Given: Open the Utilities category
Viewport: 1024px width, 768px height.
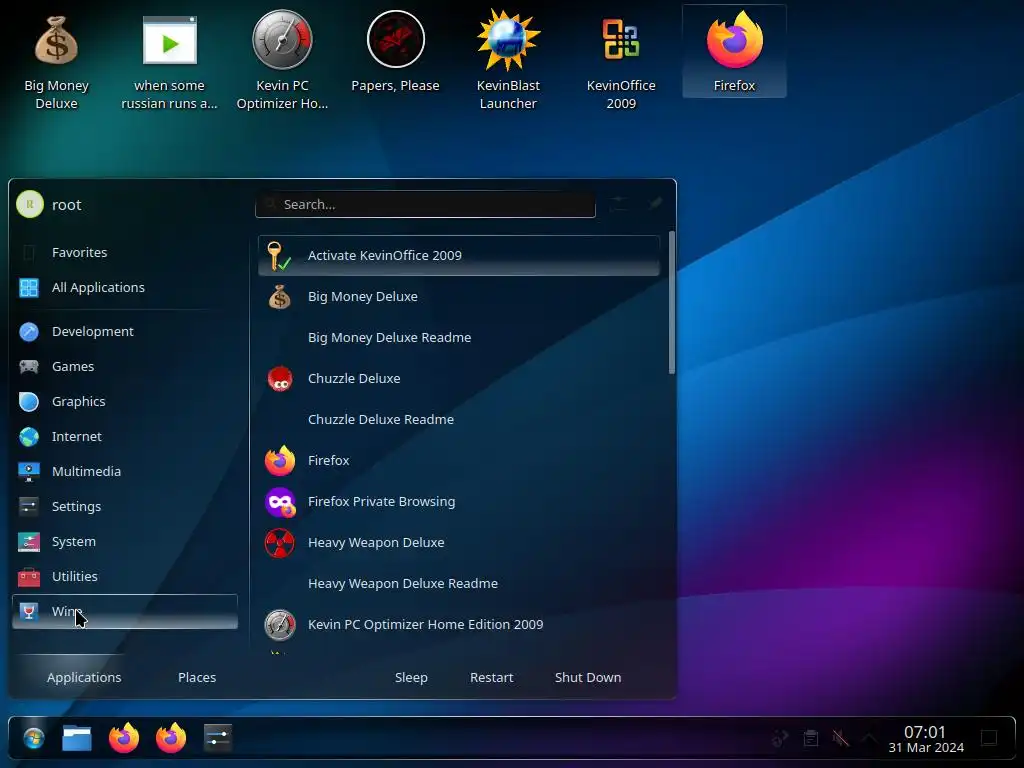Looking at the screenshot, I should [x=125, y=577].
